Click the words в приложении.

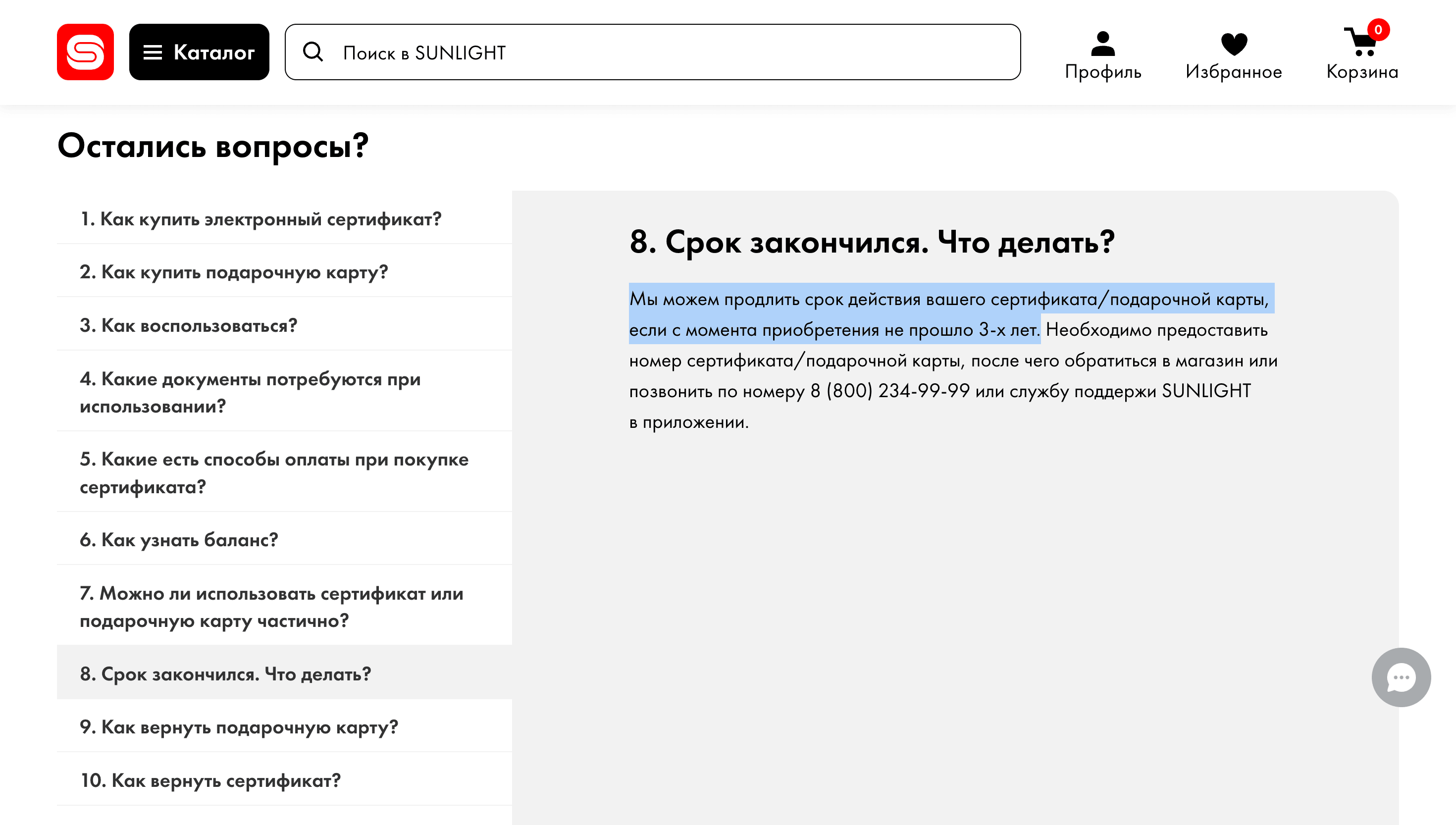689,422
